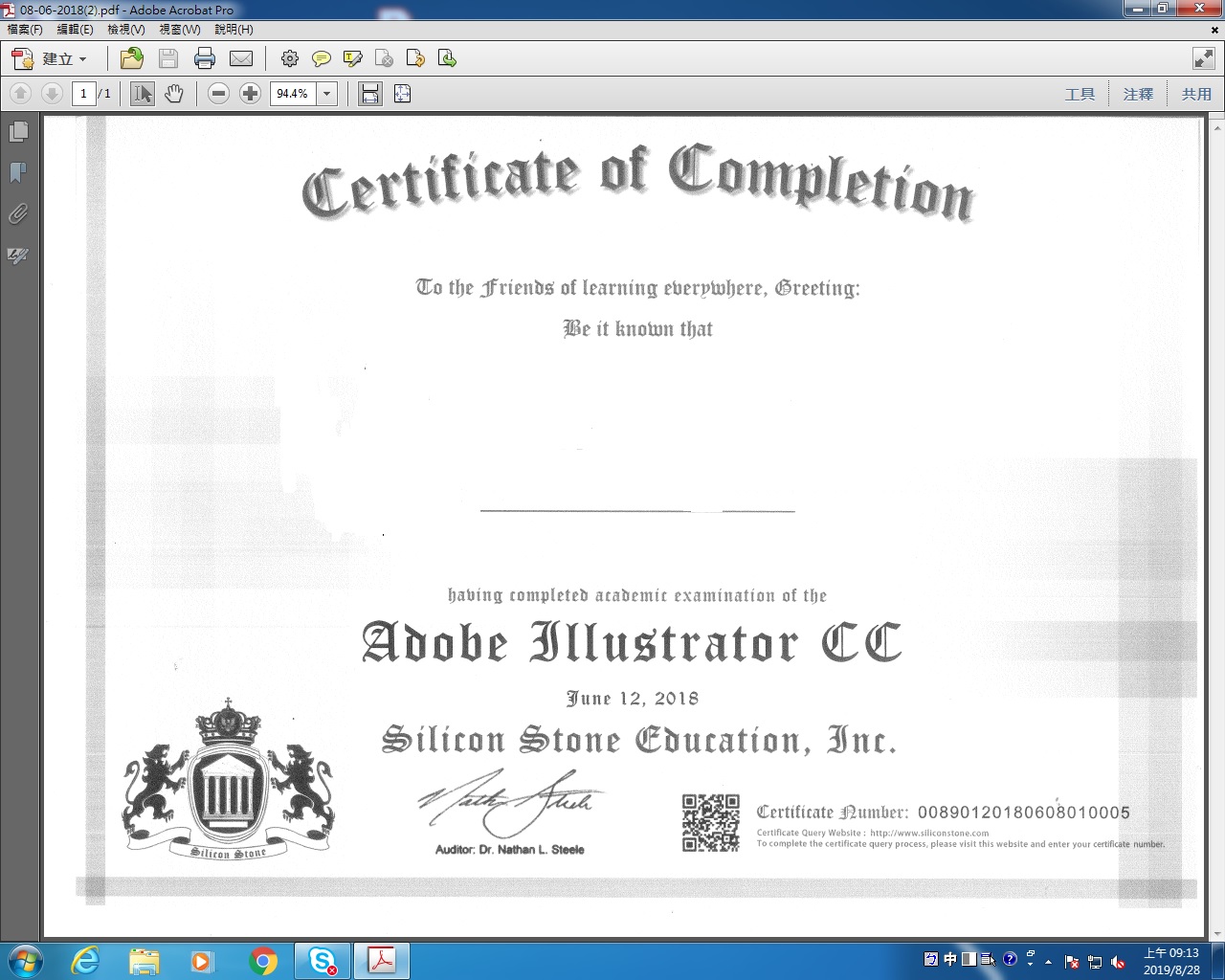Open the 工具 (Tools) pane
1225x980 pixels.
pos(1080,94)
